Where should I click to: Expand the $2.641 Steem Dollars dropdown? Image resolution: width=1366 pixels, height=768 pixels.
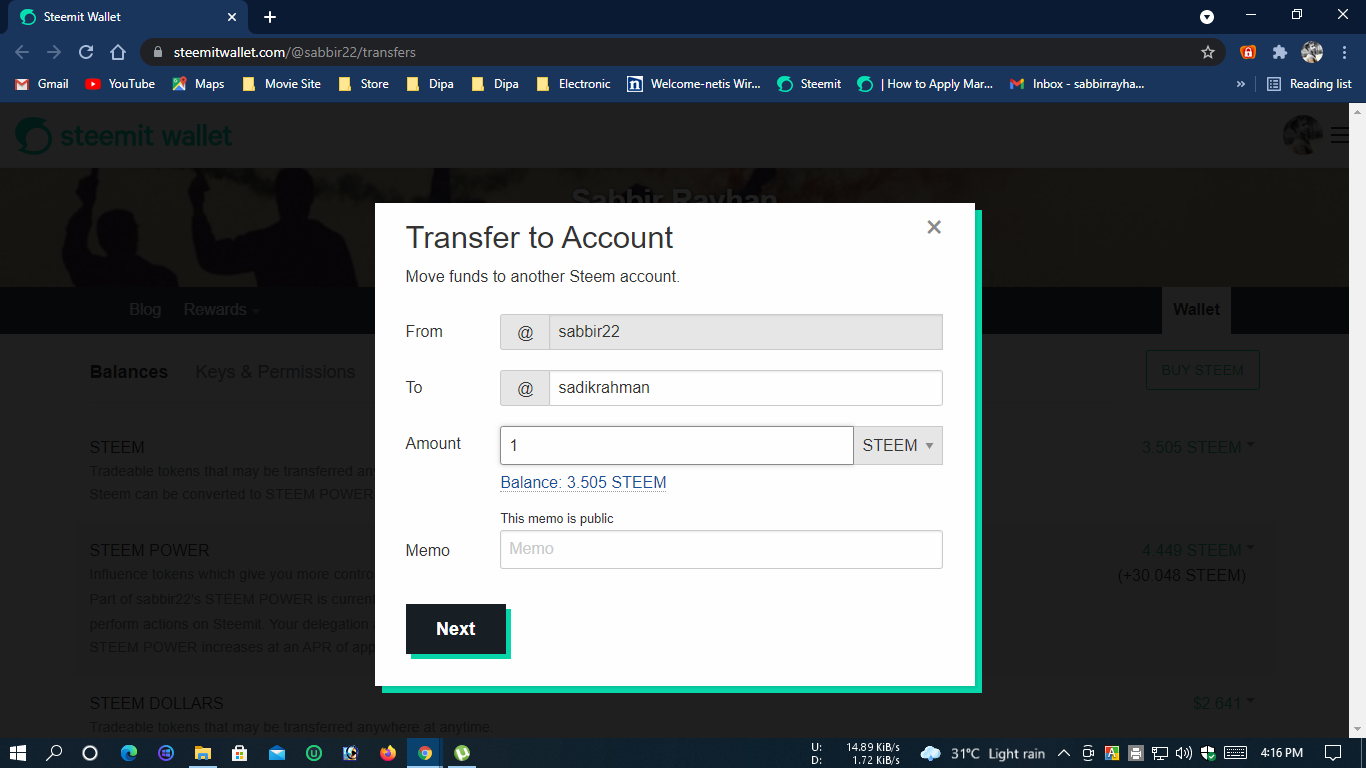click(x=1223, y=704)
